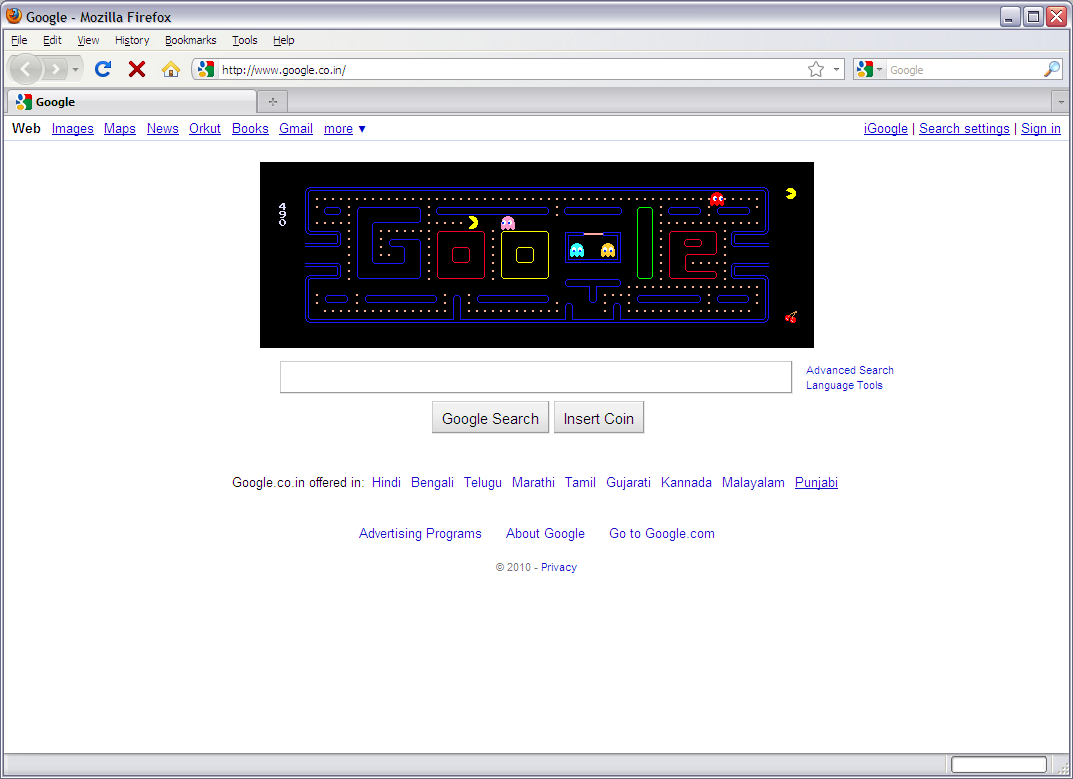Click the Back navigation arrow
Viewport: 1073px width, 779px height.
click(x=25, y=69)
